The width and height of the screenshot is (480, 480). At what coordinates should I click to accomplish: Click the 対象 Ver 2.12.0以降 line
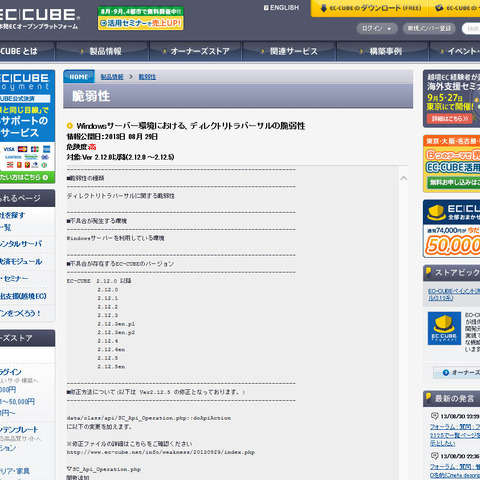[120, 157]
